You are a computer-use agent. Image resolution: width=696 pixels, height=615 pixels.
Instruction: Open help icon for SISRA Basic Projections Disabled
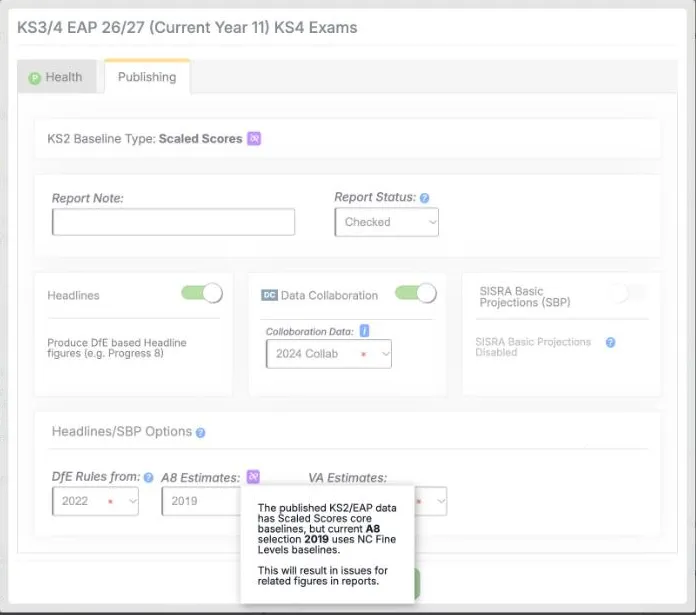tap(610, 342)
